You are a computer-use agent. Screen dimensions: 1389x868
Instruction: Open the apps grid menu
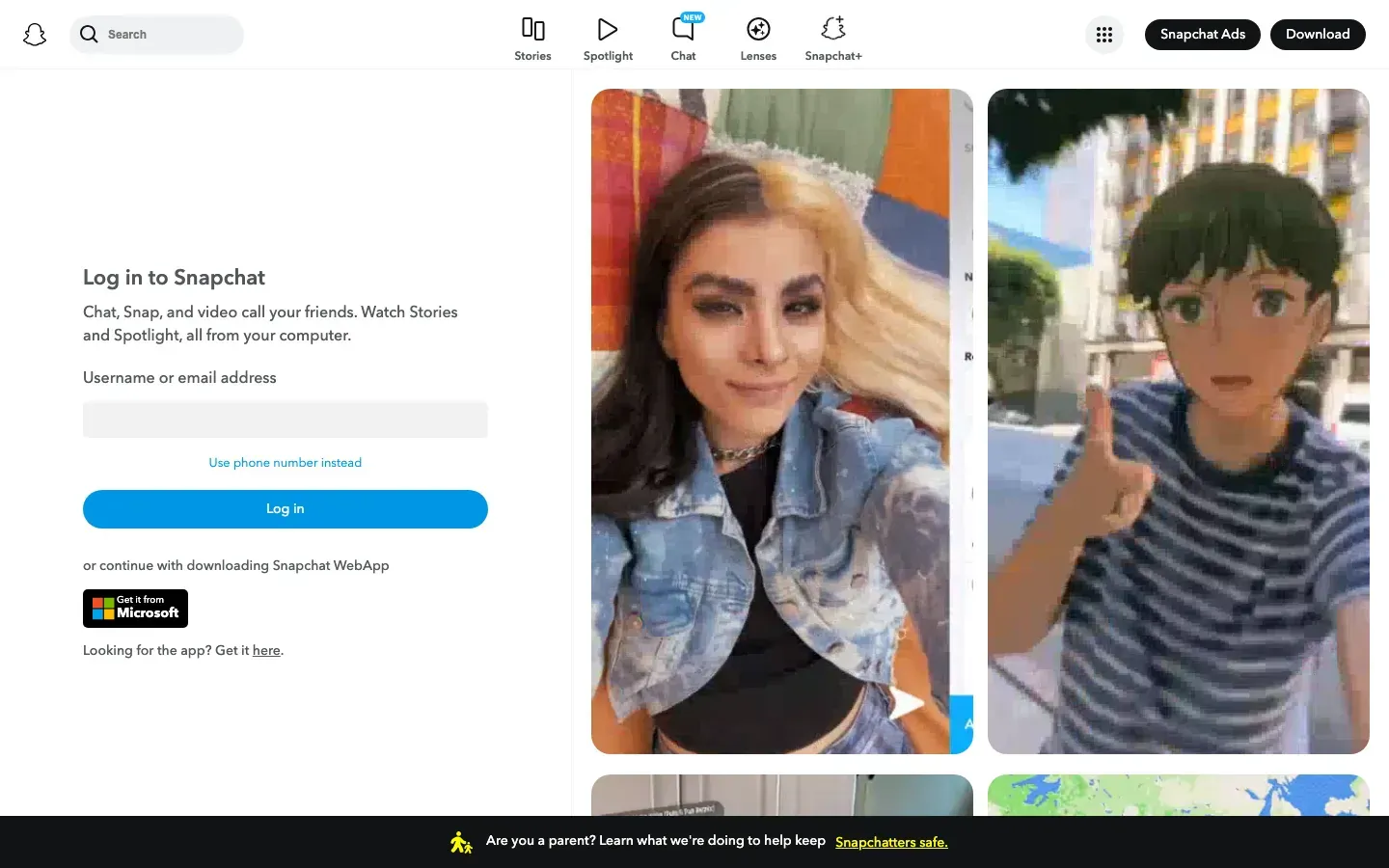coord(1103,34)
